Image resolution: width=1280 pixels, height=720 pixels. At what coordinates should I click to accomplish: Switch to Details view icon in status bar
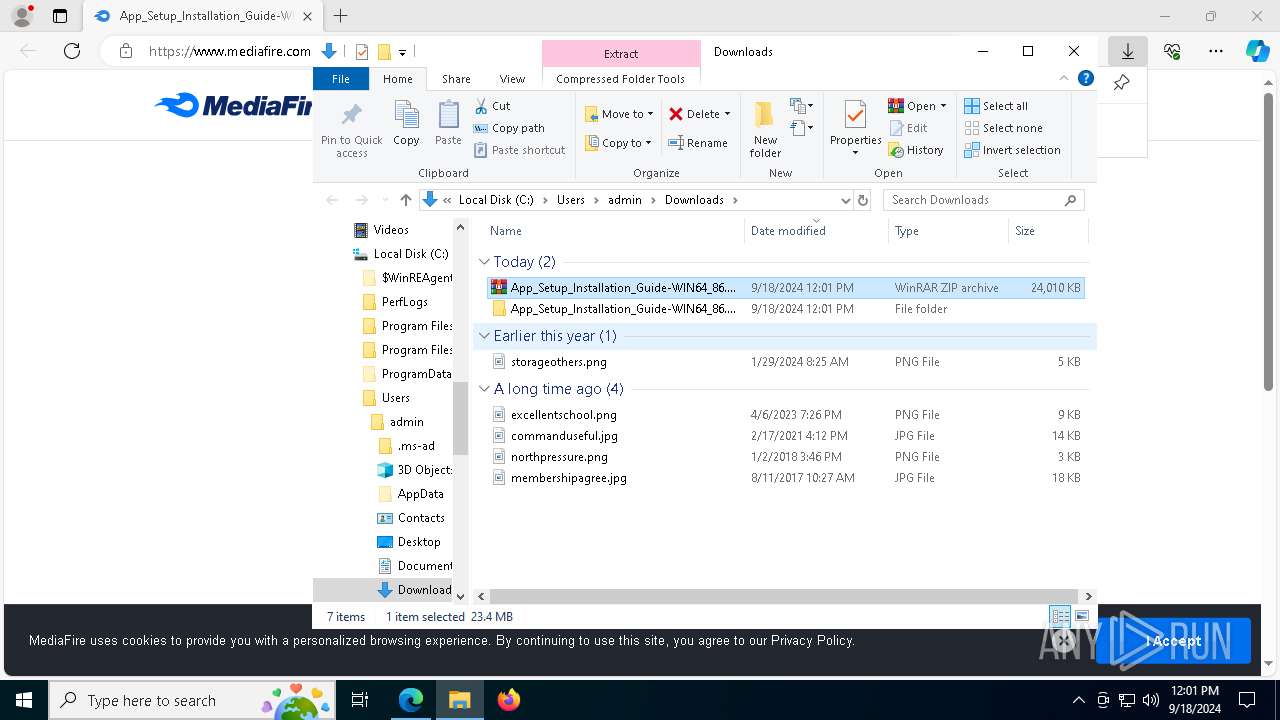(x=1059, y=617)
